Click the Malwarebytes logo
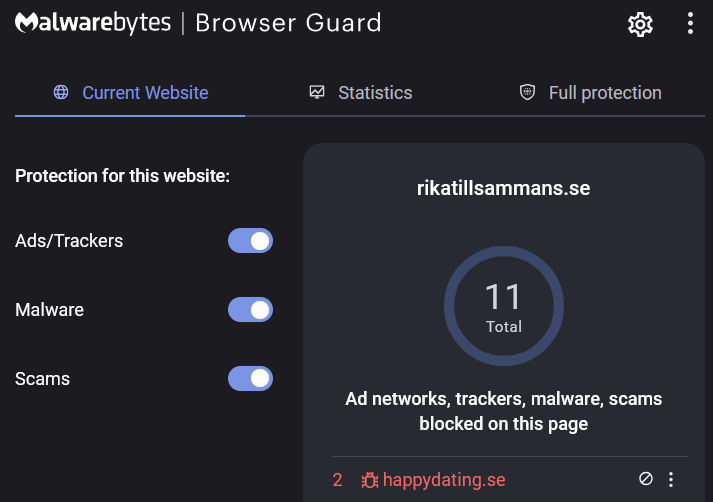713x502 pixels. click(93, 23)
